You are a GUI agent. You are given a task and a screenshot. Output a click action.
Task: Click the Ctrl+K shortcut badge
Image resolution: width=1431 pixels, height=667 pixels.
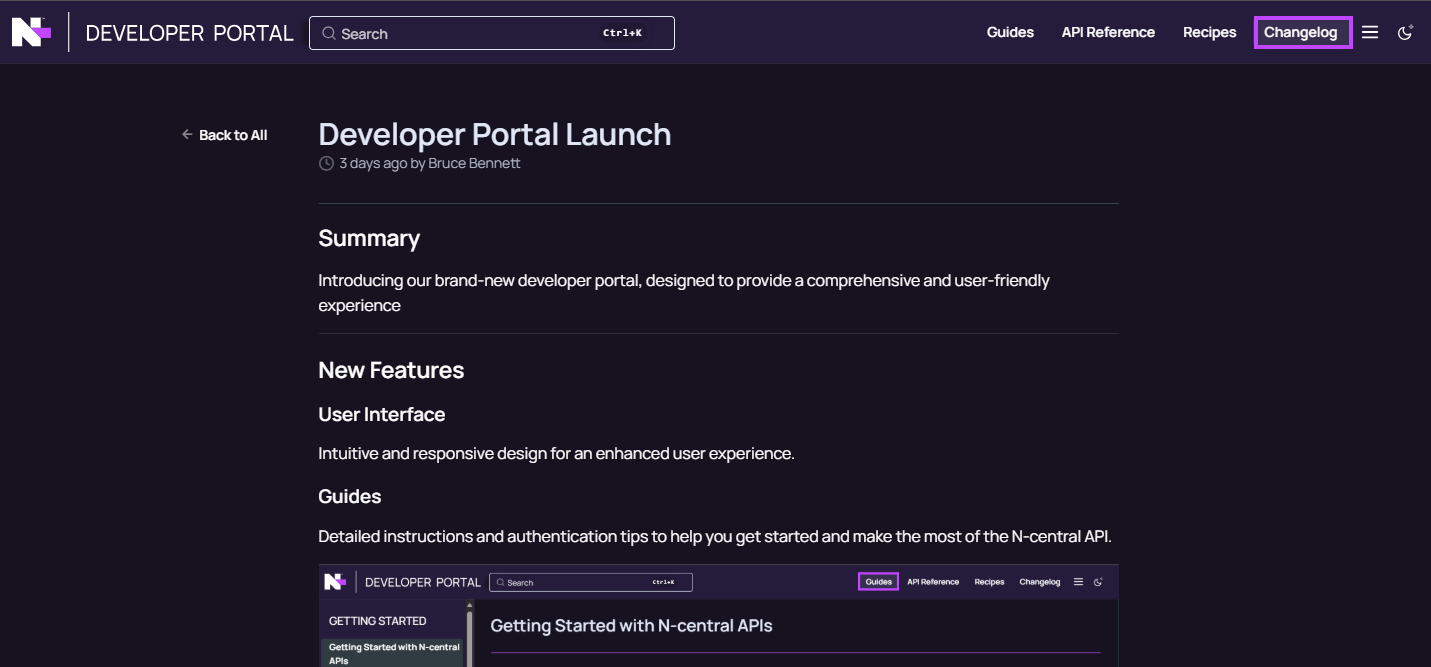(x=622, y=33)
